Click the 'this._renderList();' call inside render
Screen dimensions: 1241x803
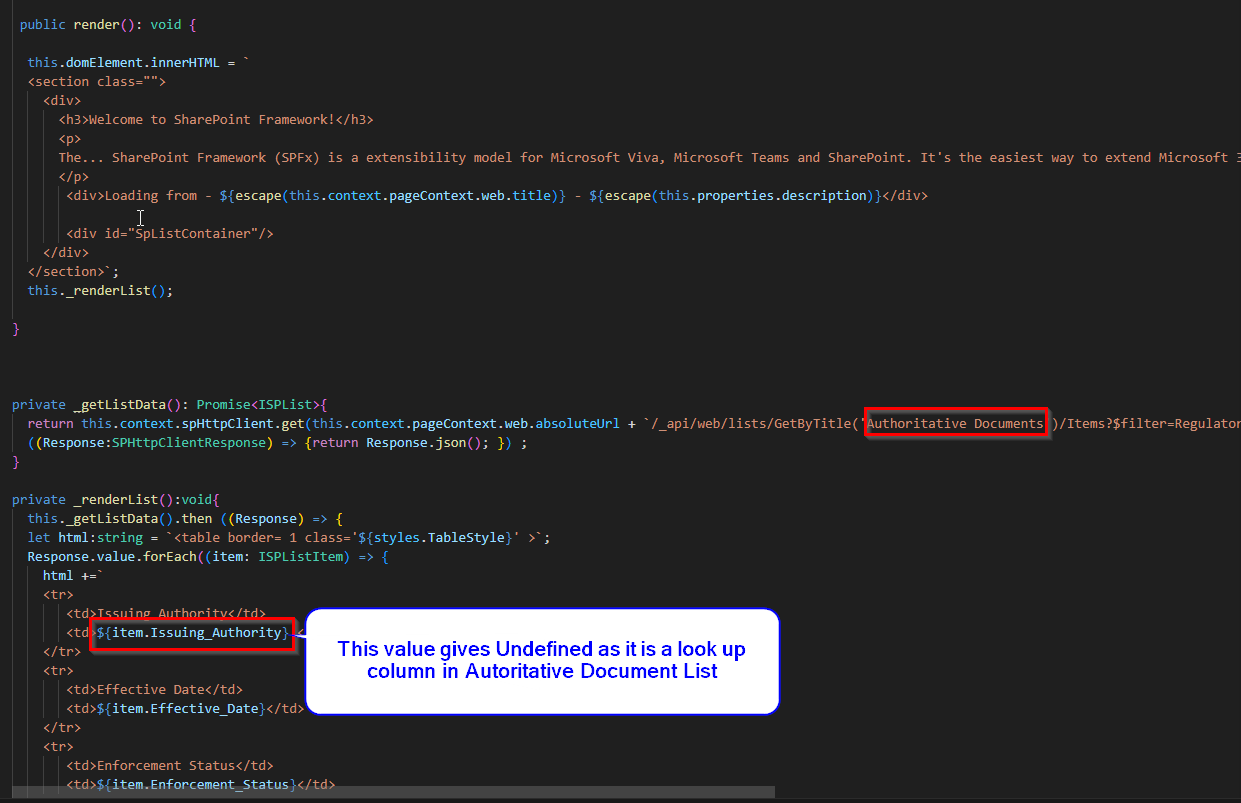(101, 290)
